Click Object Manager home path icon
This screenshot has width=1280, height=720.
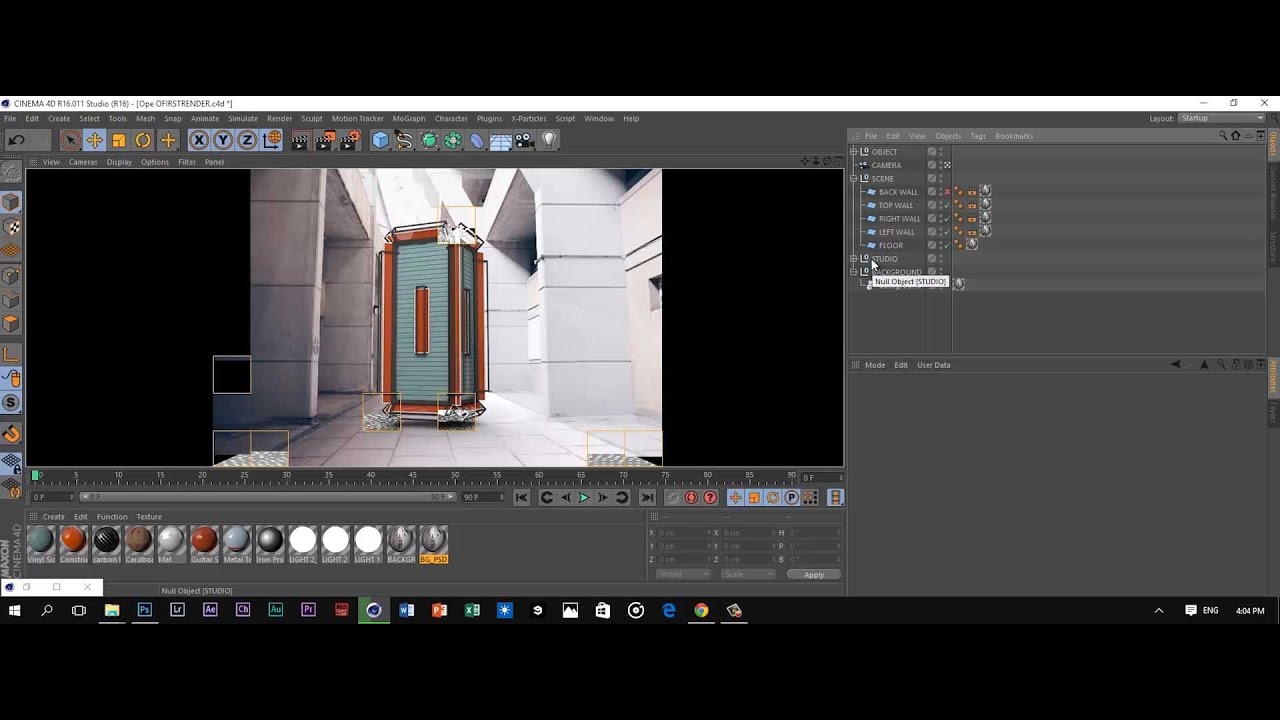(x=1235, y=136)
